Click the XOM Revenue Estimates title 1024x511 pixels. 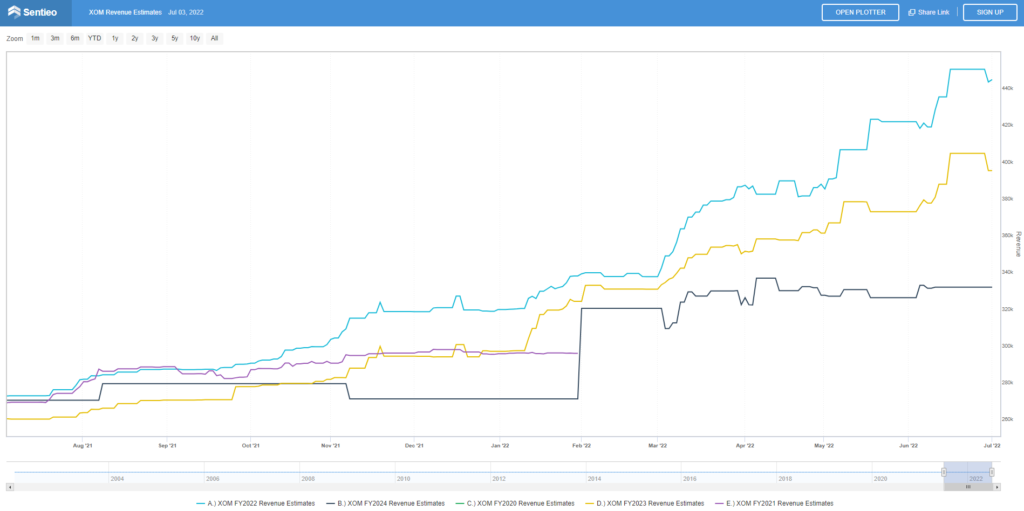125,12
